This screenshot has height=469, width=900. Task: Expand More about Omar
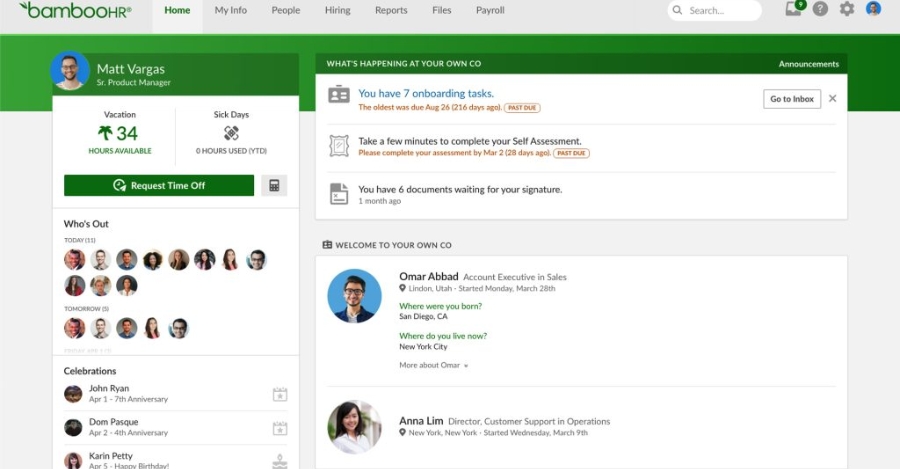pyautogui.click(x=434, y=366)
